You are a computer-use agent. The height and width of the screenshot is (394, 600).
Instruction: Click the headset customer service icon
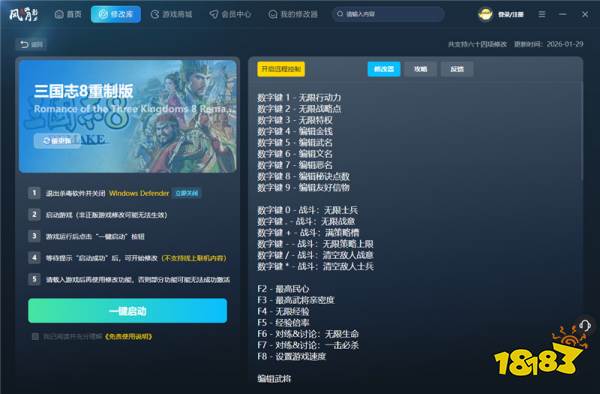(x=584, y=326)
